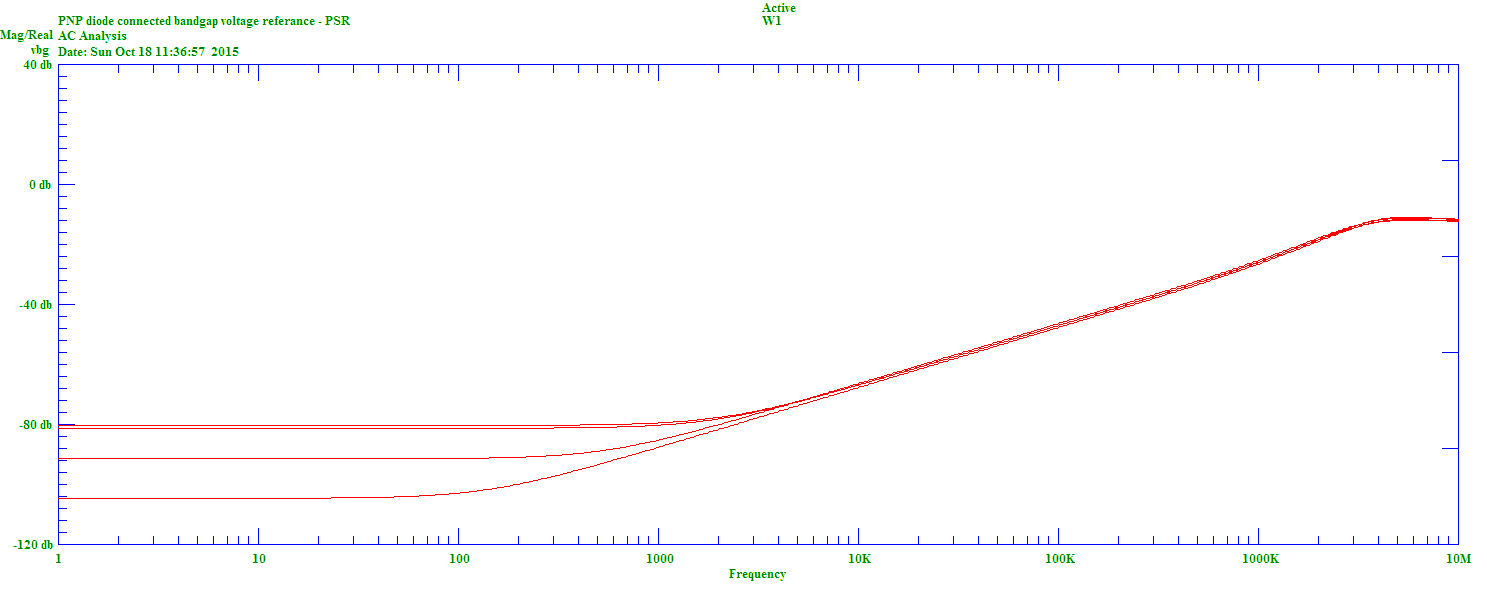Viewport: 1487px width, 591px height.
Task: Click the '-80 db' y-axis label
Action: point(36,425)
